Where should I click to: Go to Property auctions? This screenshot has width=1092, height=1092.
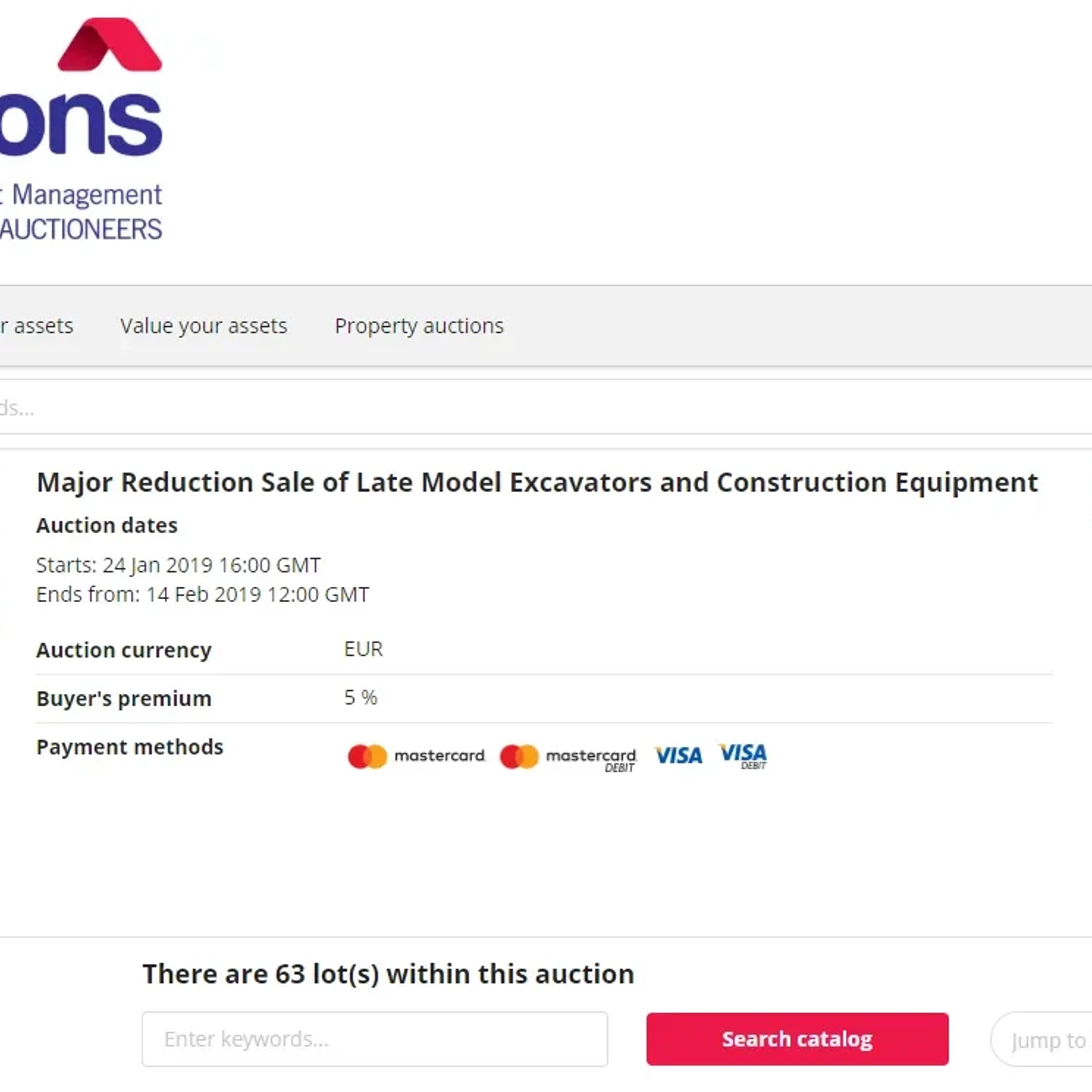pos(419,326)
